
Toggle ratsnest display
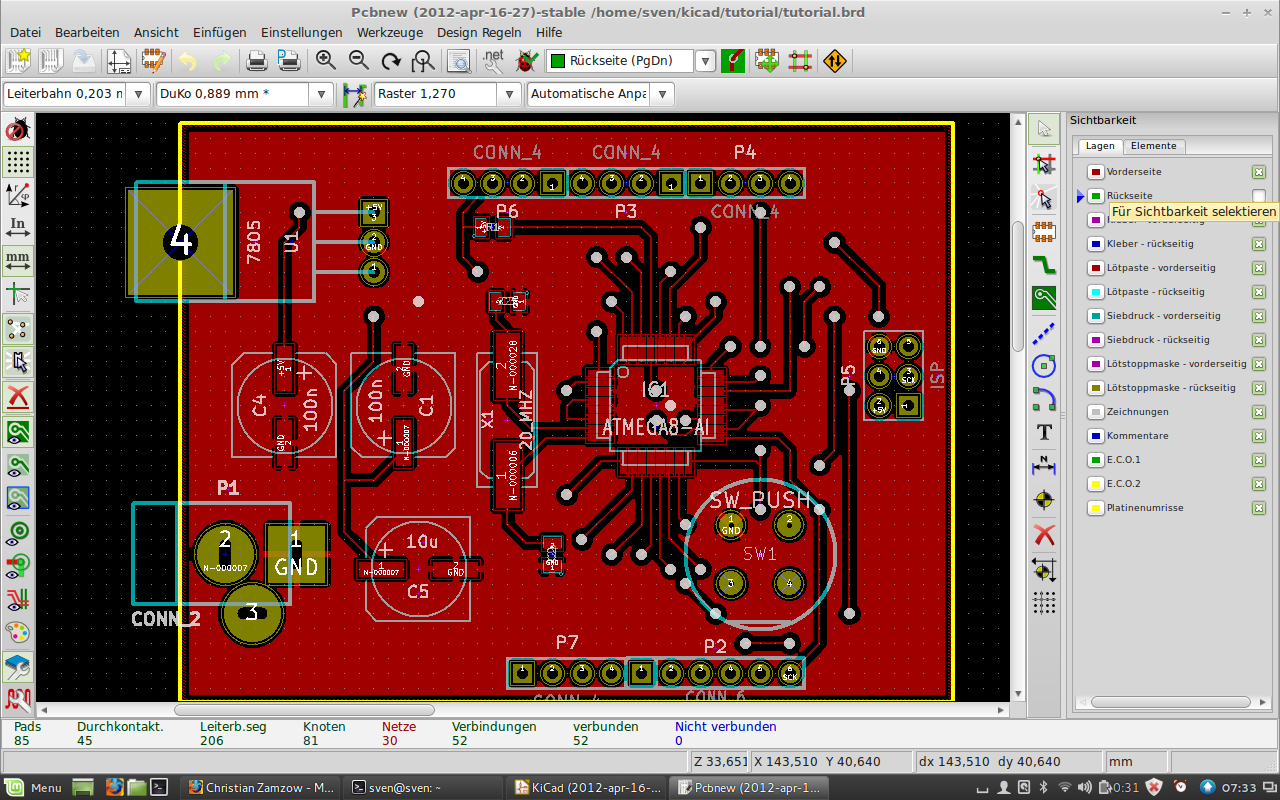pos(18,328)
